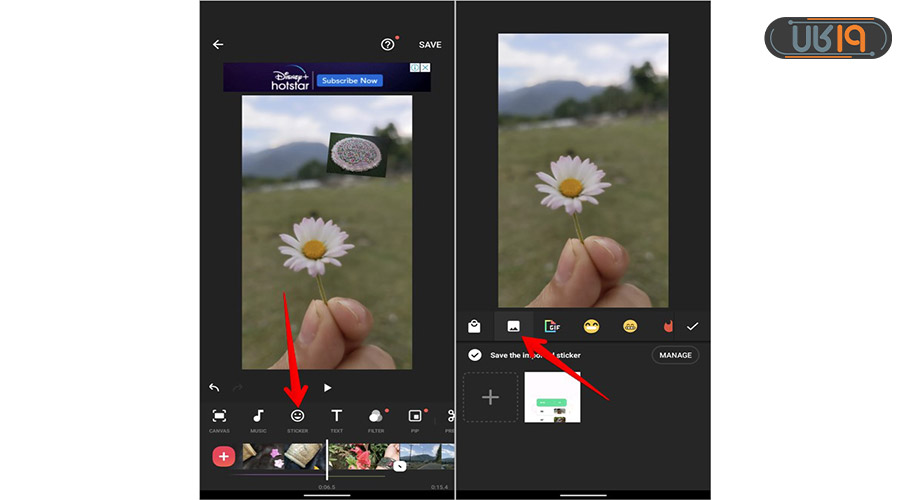
Task: Click the MANAGE button
Action: [675, 355]
